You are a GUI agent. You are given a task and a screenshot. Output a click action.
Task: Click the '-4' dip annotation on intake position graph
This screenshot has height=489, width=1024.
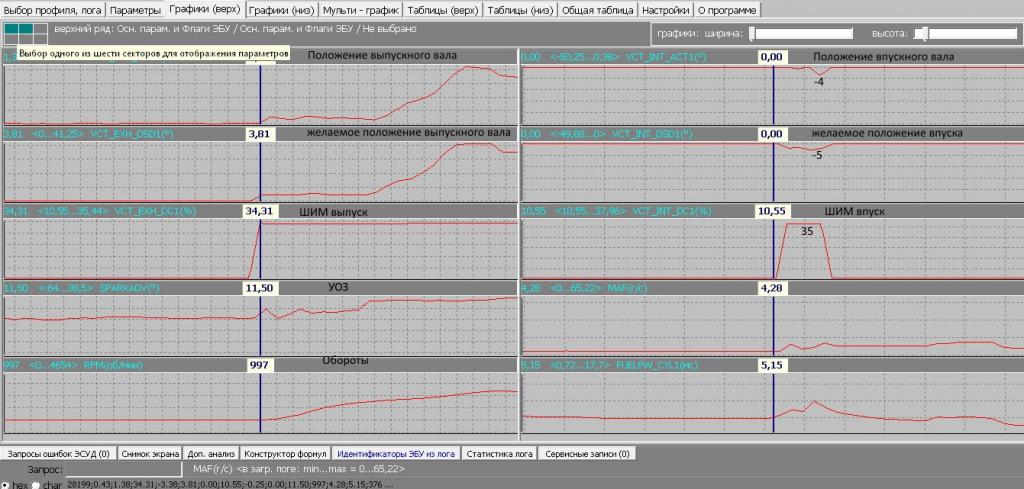(818, 82)
